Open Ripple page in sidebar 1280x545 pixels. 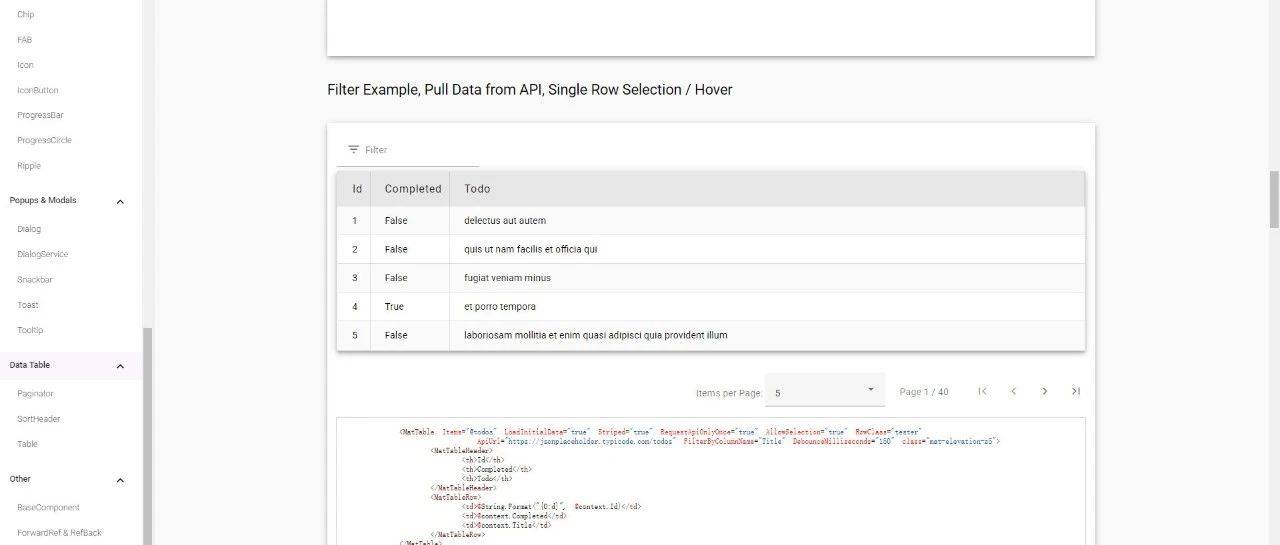[29, 166]
